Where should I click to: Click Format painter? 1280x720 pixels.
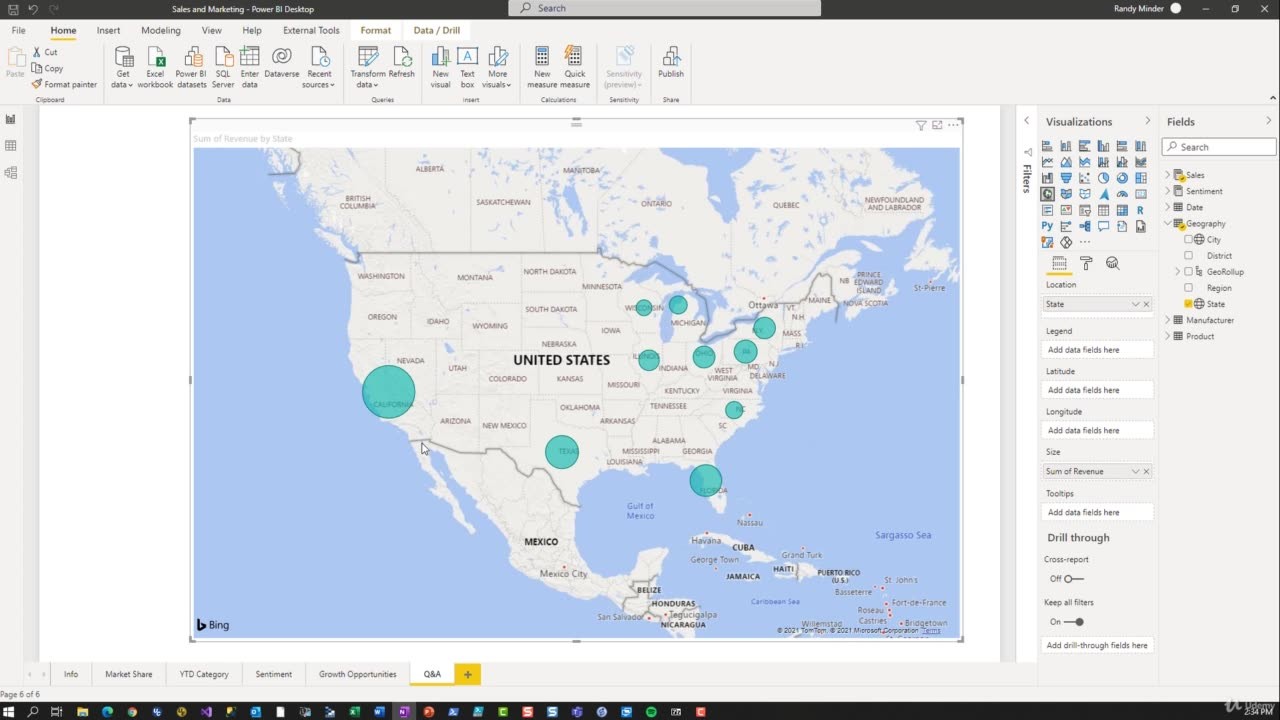point(64,84)
